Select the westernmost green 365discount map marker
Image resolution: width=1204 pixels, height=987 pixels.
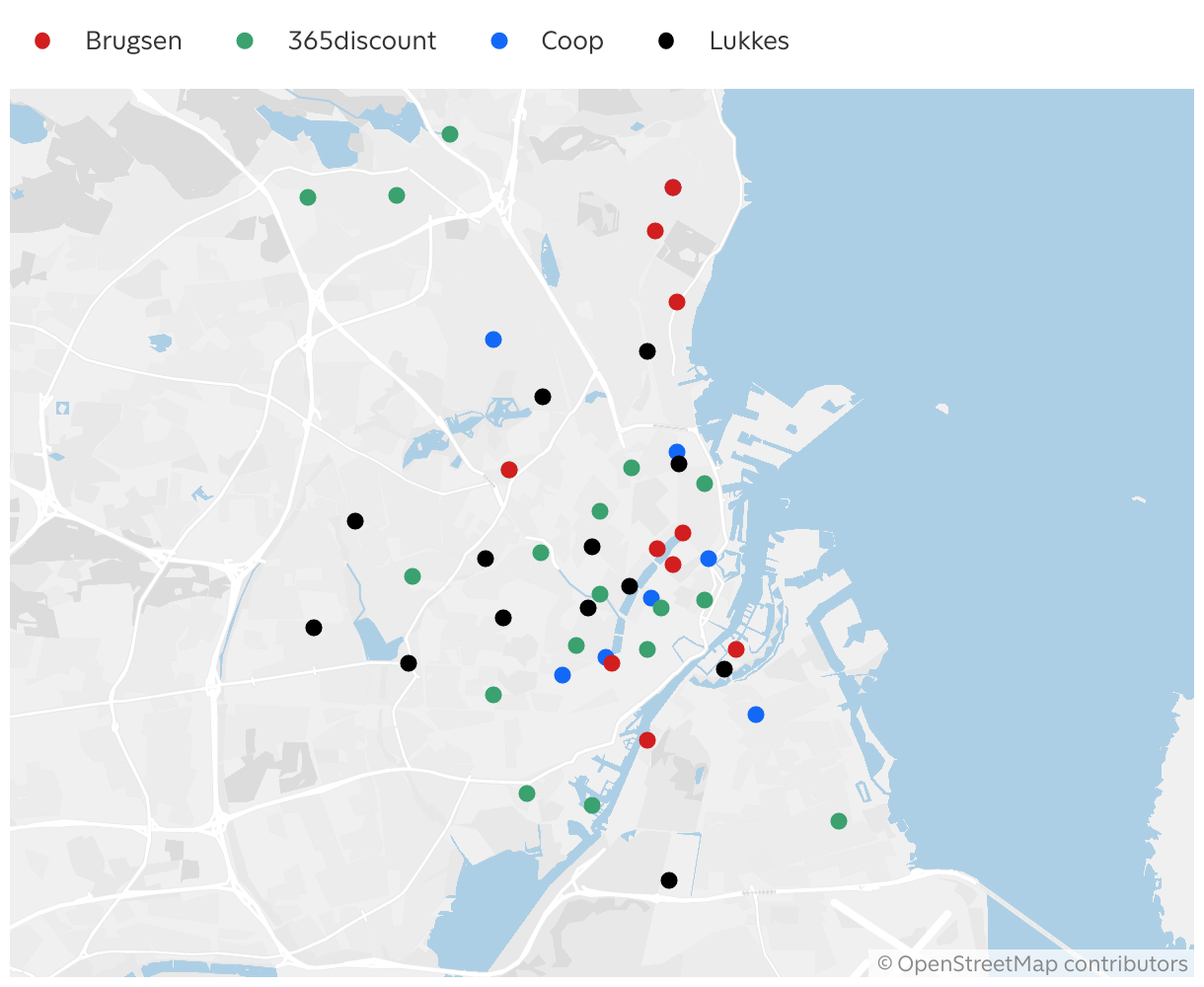(x=308, y=197)
